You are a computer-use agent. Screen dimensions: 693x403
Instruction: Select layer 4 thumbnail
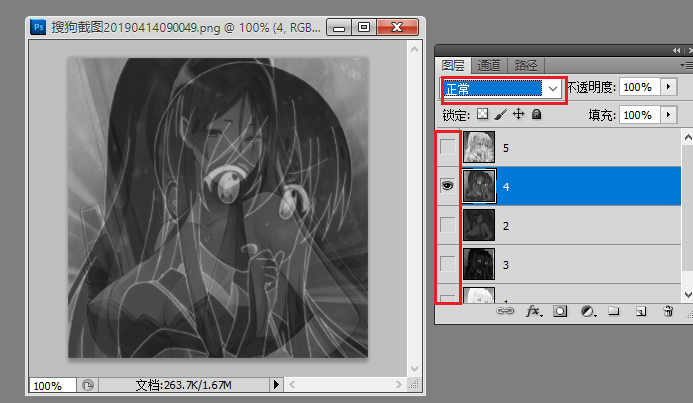coord(479,186)
